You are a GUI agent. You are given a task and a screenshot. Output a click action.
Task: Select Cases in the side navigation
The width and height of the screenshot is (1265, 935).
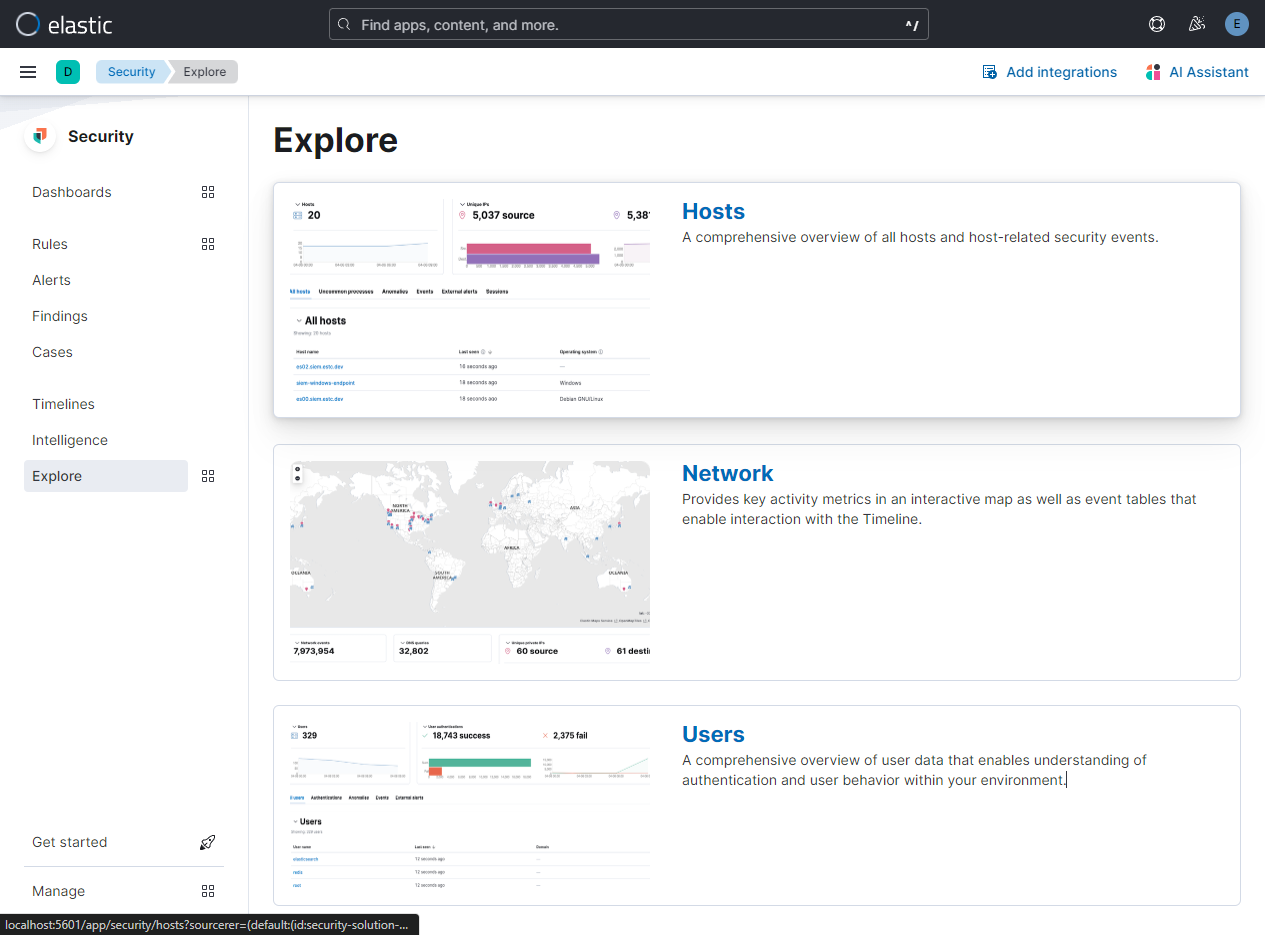52,352
